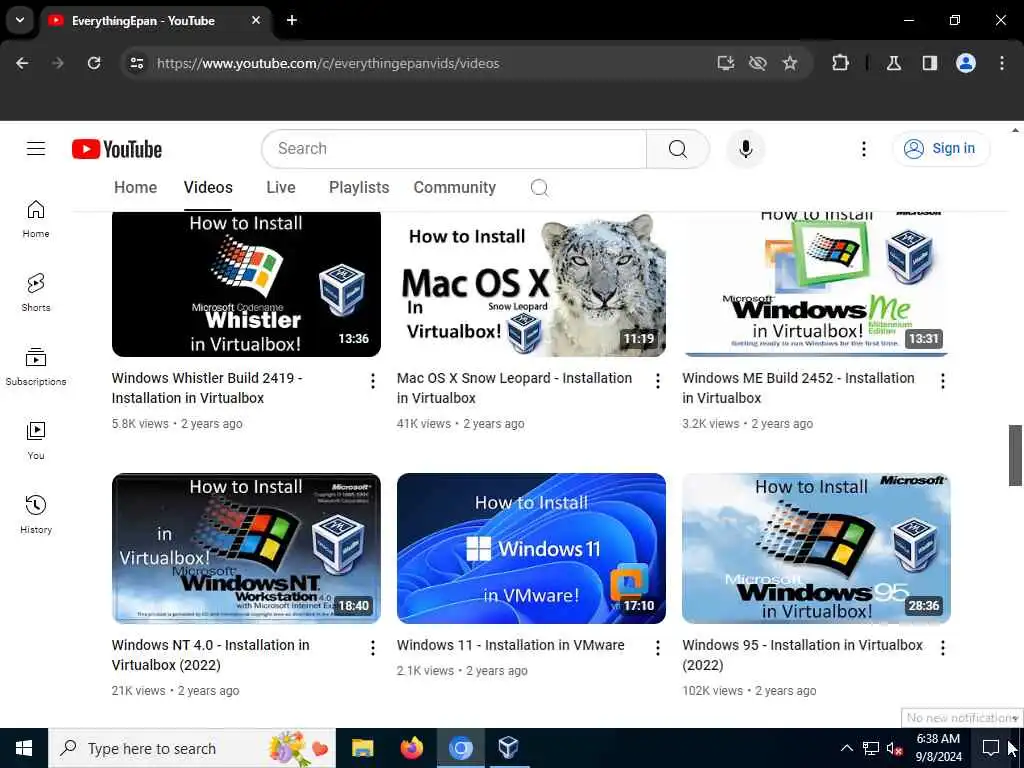This screenshot has height=768, width=1024.
Task: Click the YouTube search input field
Action: click(x=454, y=149)
